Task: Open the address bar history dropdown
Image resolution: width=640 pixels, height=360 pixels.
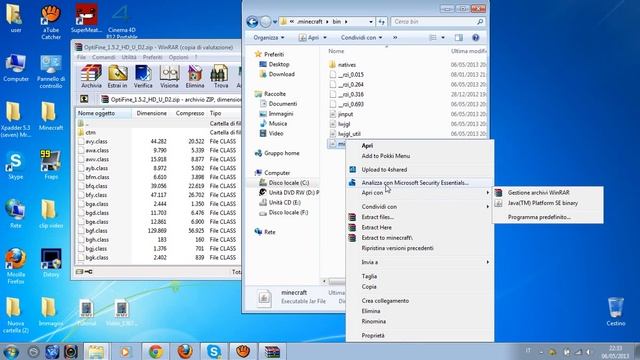Action: point(371,22)
